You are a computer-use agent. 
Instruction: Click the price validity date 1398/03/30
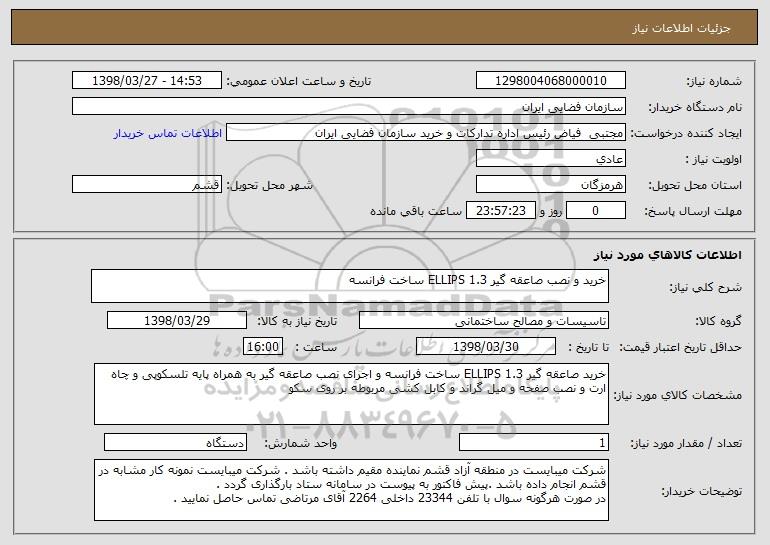[x=486, y=347]
